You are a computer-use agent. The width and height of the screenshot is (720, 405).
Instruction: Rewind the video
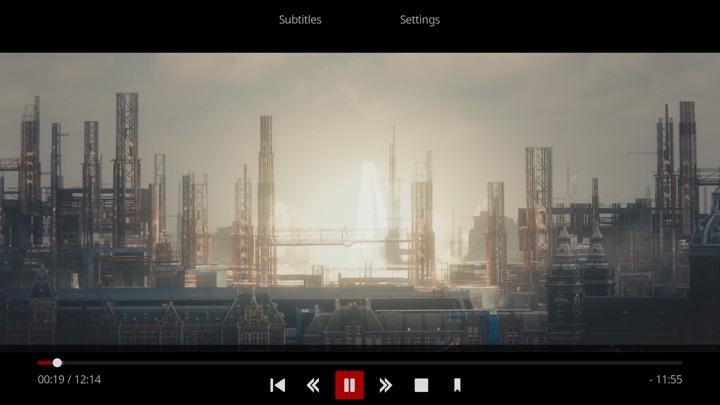pyautogui.click(x=313, y=385)
